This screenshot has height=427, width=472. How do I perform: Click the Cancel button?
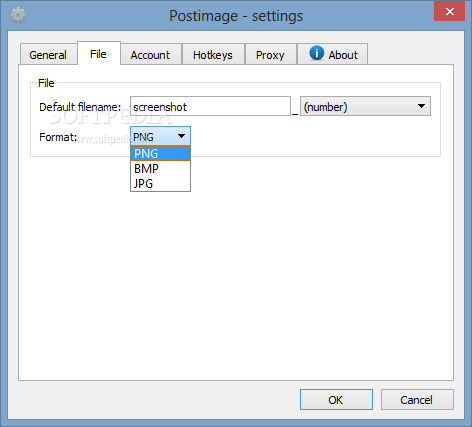pos(417,400)
